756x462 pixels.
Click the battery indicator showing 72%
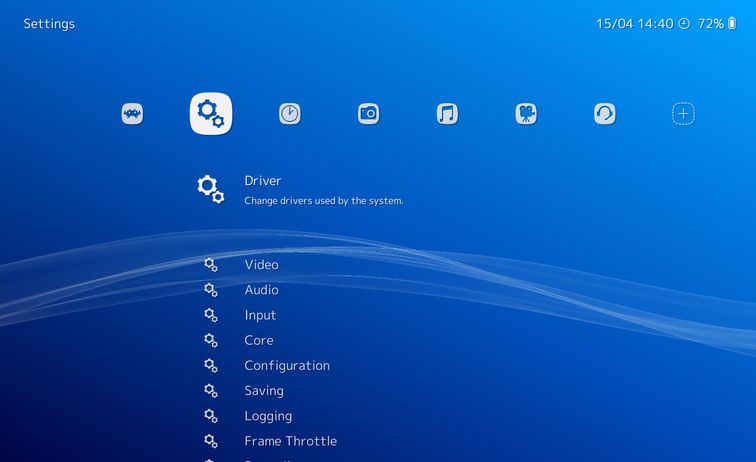click(717, 23)
